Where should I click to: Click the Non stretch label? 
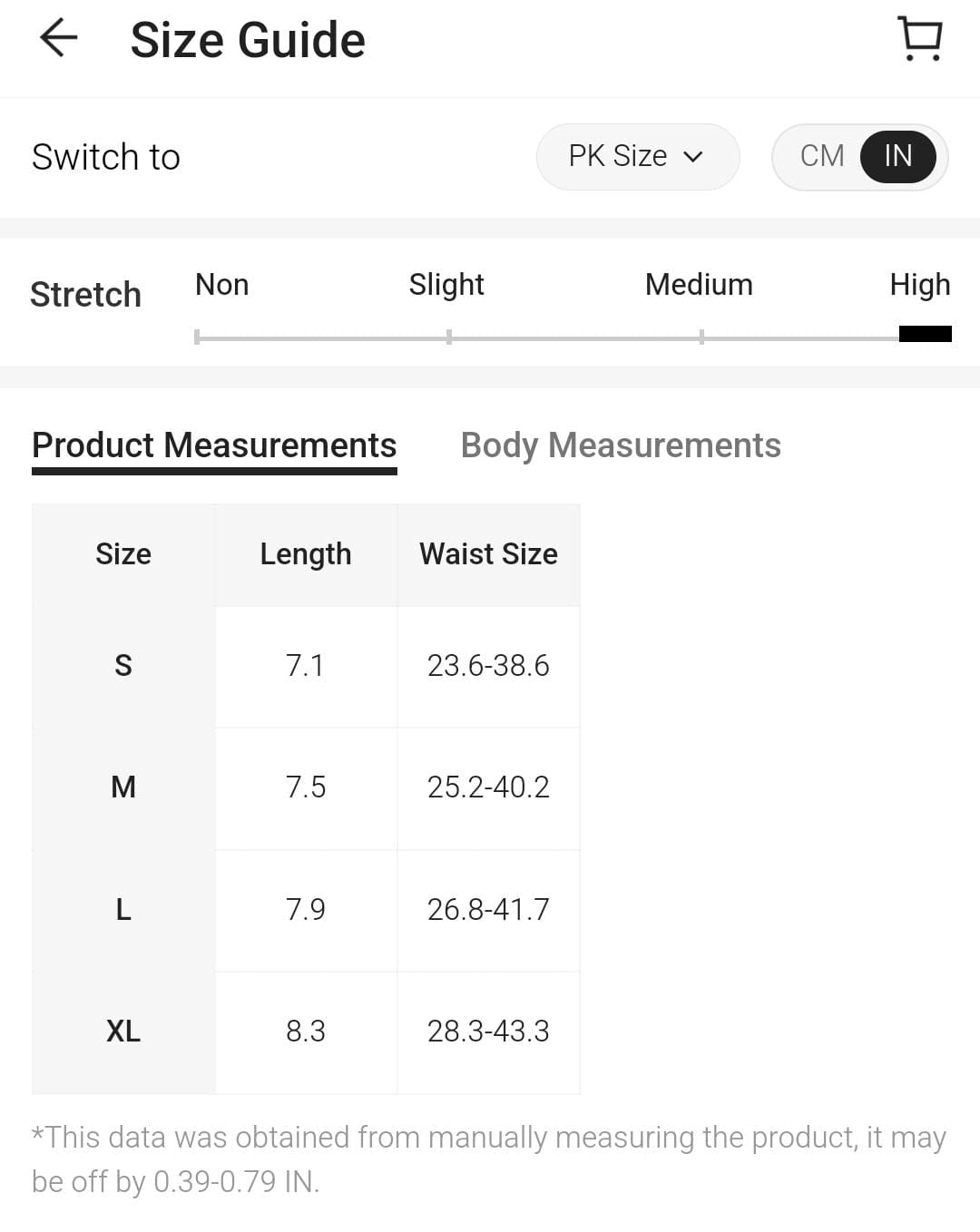(x=221, y=285)
